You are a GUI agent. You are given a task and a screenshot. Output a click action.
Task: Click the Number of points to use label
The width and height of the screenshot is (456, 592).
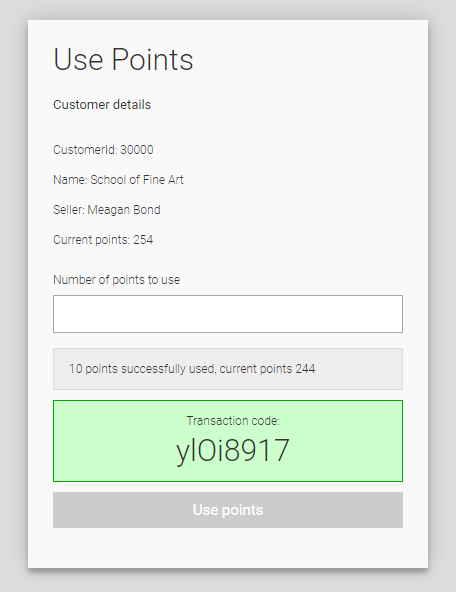pos(117,280)
